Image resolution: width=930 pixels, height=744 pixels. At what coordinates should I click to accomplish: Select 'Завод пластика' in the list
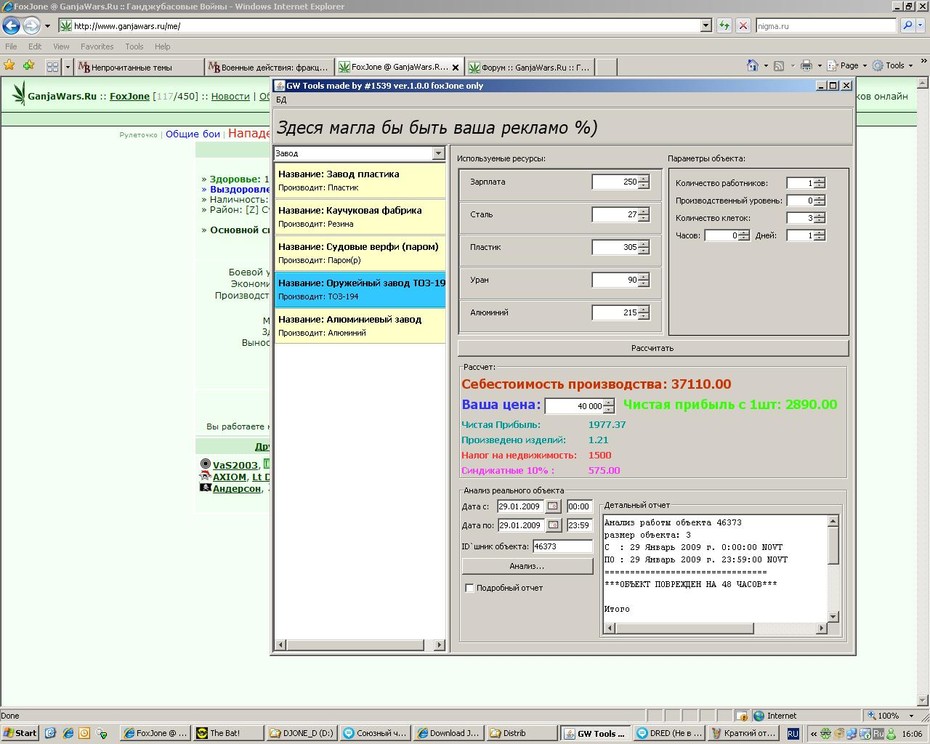[x=360, y=180]
